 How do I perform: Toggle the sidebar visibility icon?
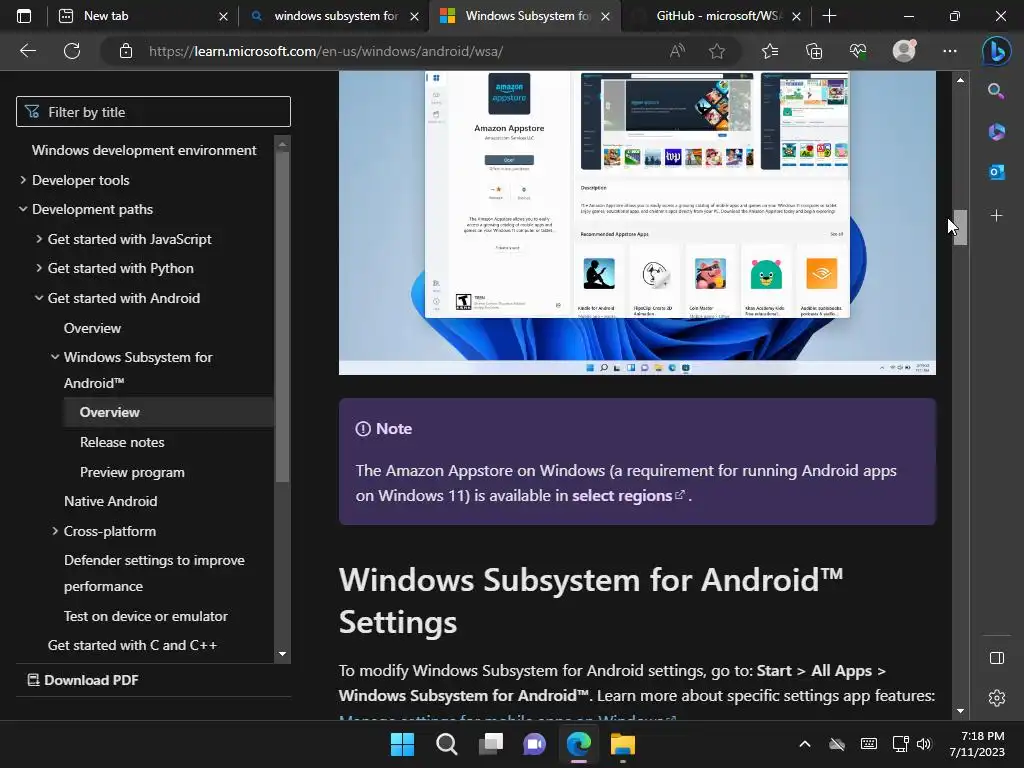tap(997, 658)
